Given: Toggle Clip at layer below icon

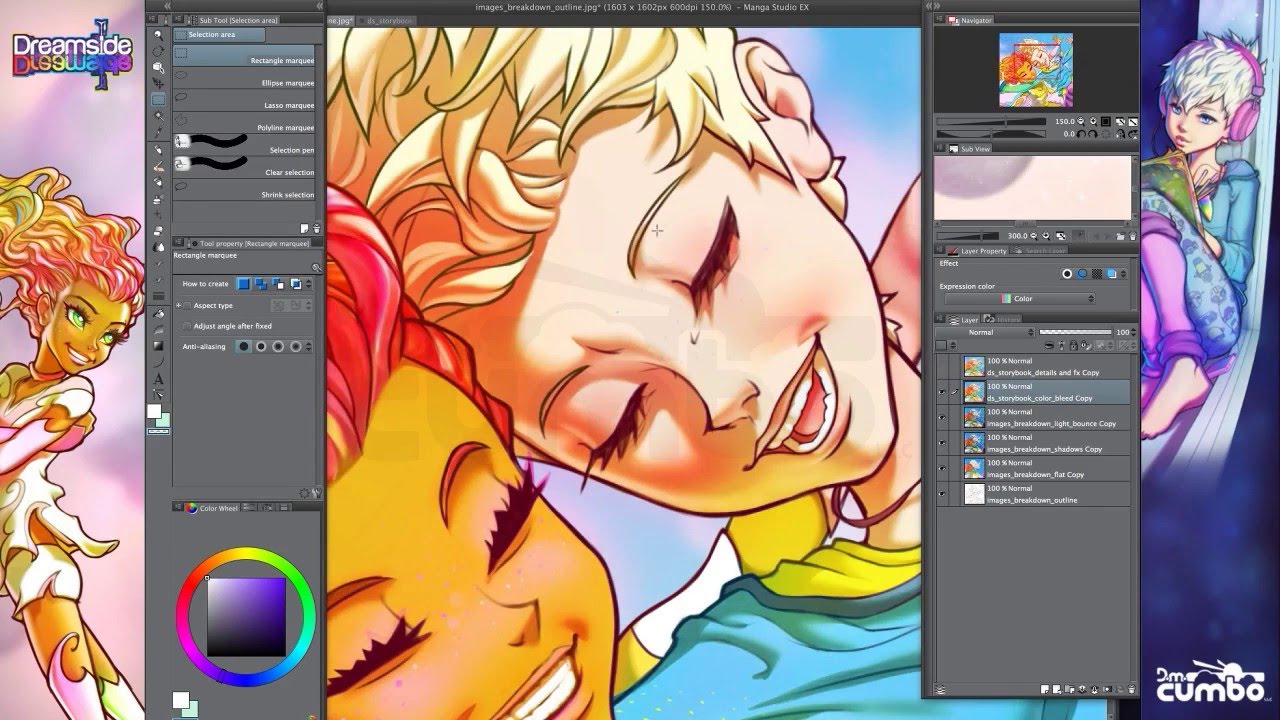Looking at the screenshot, I should pos(1049,346).
